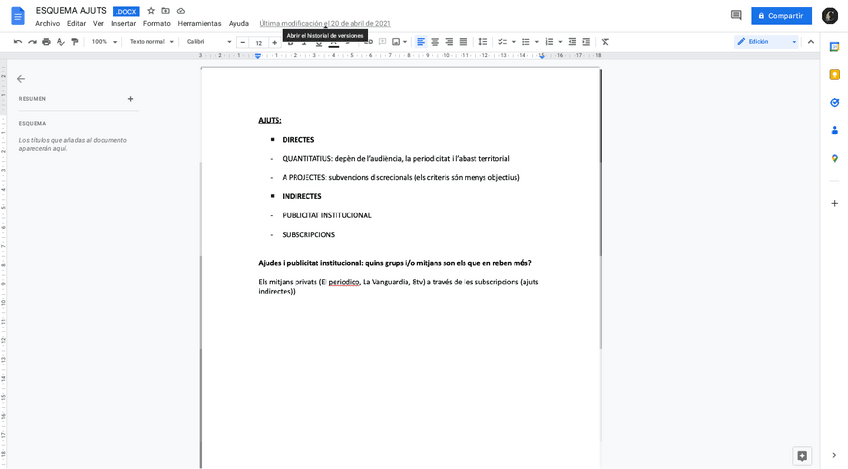Get add-ons with plus icon
Screen dimensions: 848x469
tap(834, 203)
